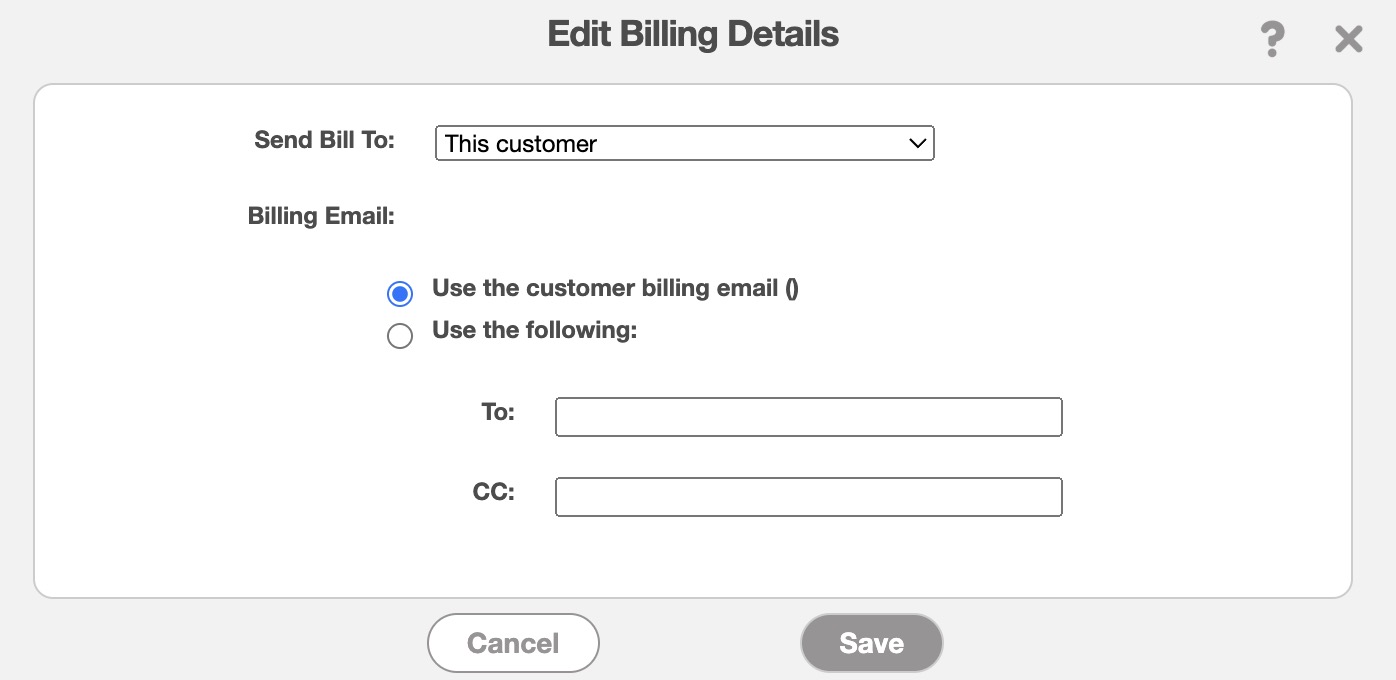Screen dimensions: 1396x680
Task: Click the This customer text in dropdown
Action: [x=521, y=144]
